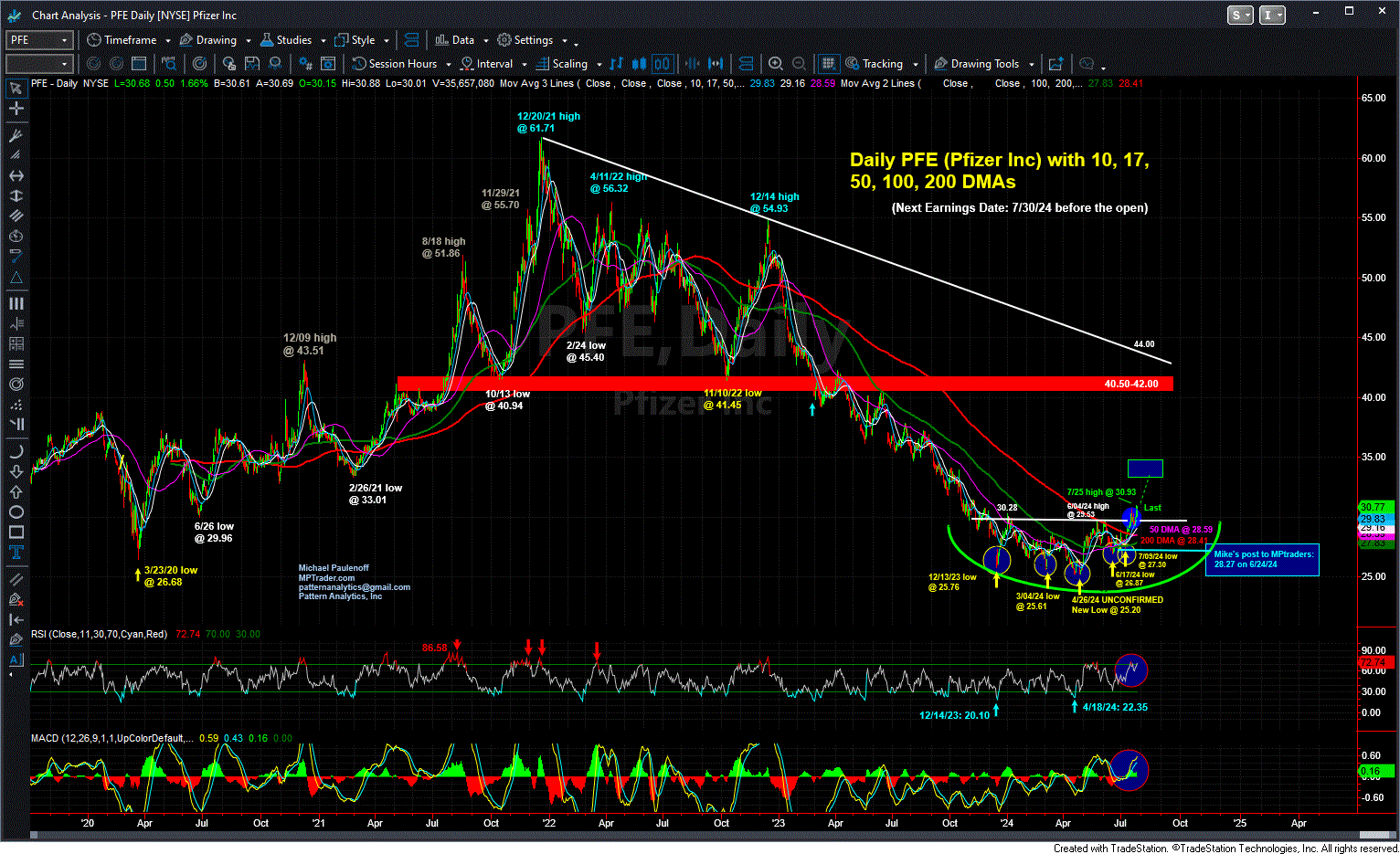Click the MACD indicator status line

click(162, 738)
